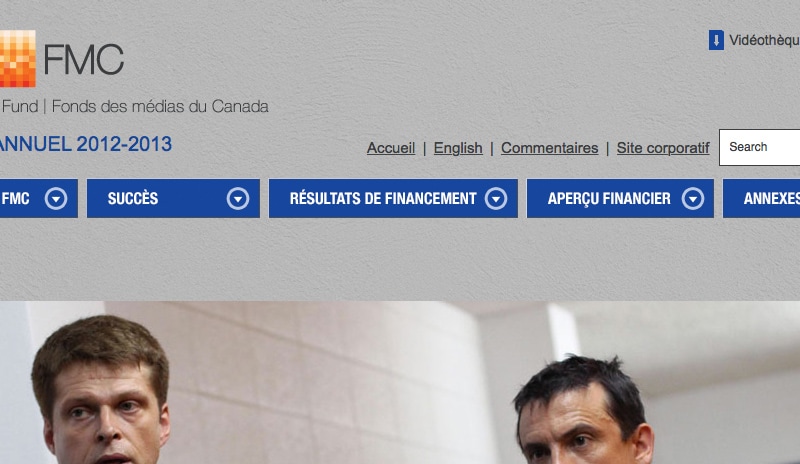Expand APERÇU FINANCIER circle arrow
The image size is (800, 464).
pos(693,199)
